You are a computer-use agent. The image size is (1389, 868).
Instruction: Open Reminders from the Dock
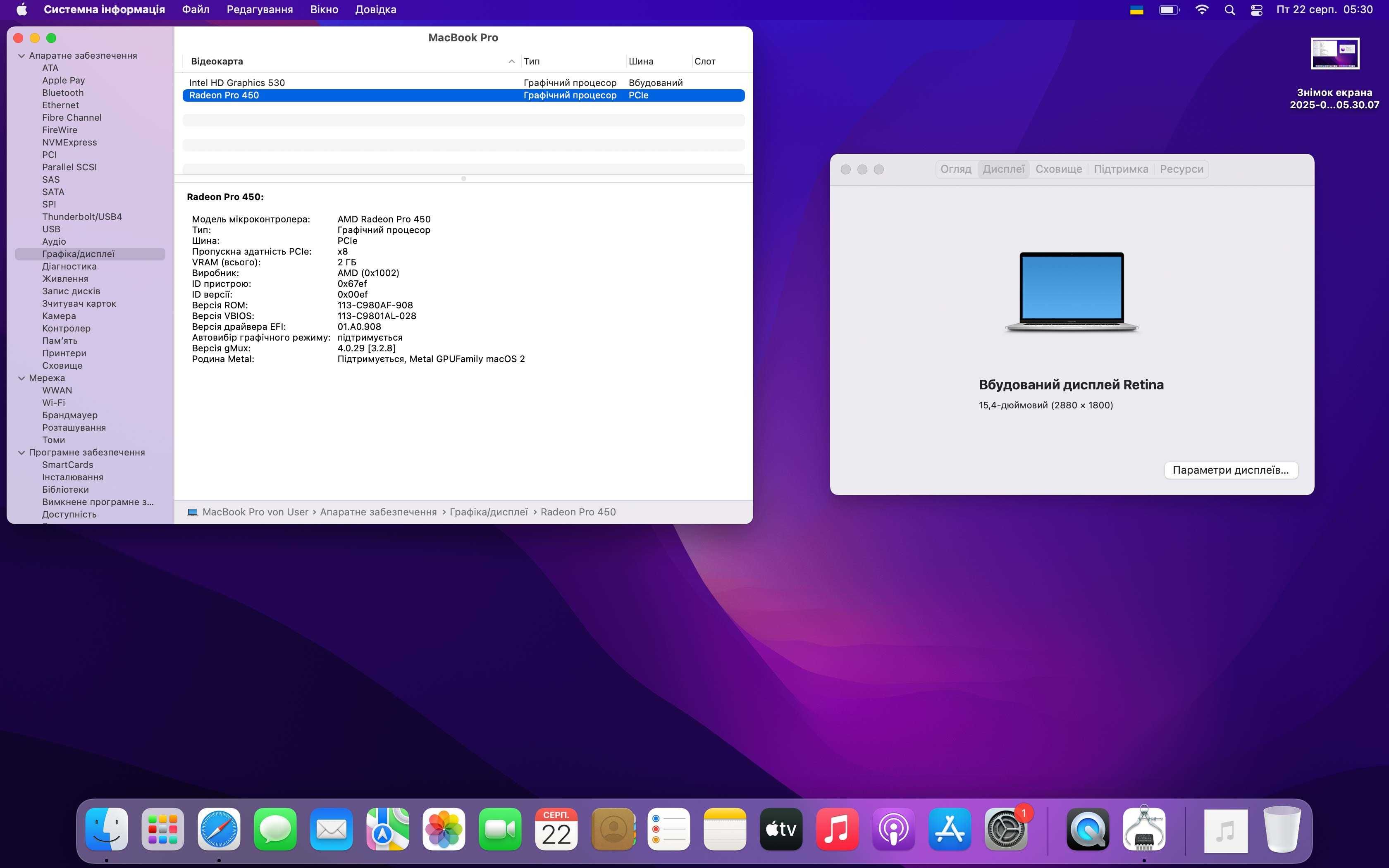point(669,829)
